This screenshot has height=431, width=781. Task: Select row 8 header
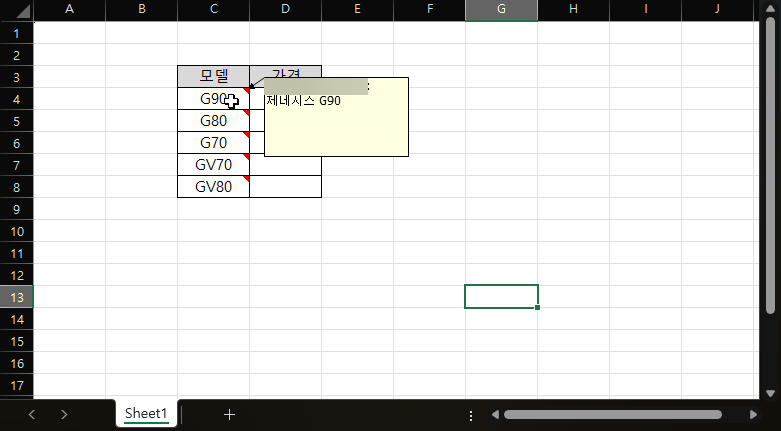coord(16,187)
